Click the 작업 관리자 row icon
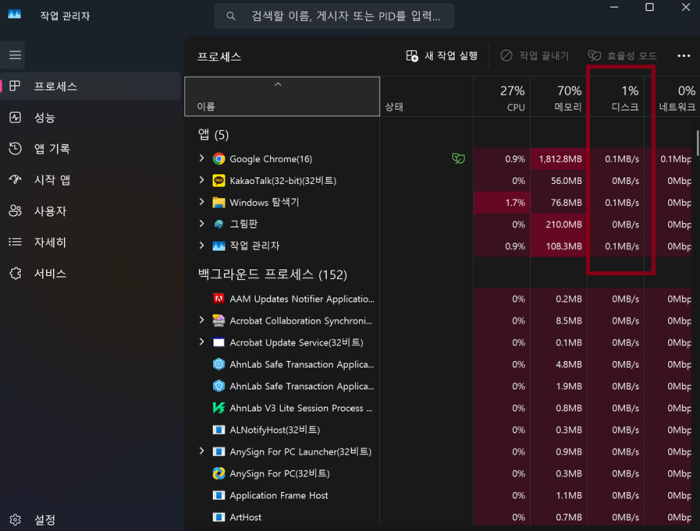The height and width of the screenshot is (531, 700). click(219, 246)
